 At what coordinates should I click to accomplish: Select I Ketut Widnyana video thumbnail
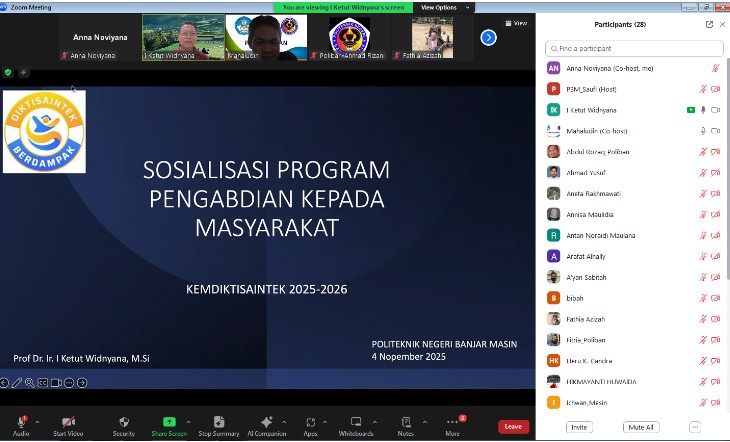click(183, 37)
